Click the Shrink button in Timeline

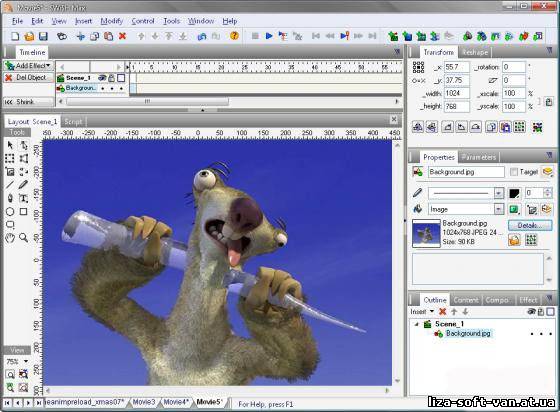tap(28, 102)
